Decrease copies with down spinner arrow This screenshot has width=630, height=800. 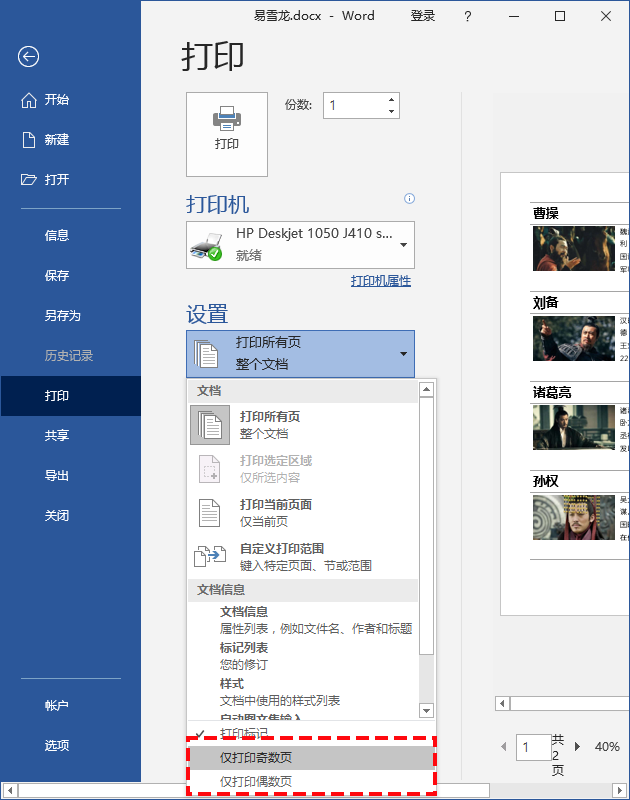[x=391, y=111]
